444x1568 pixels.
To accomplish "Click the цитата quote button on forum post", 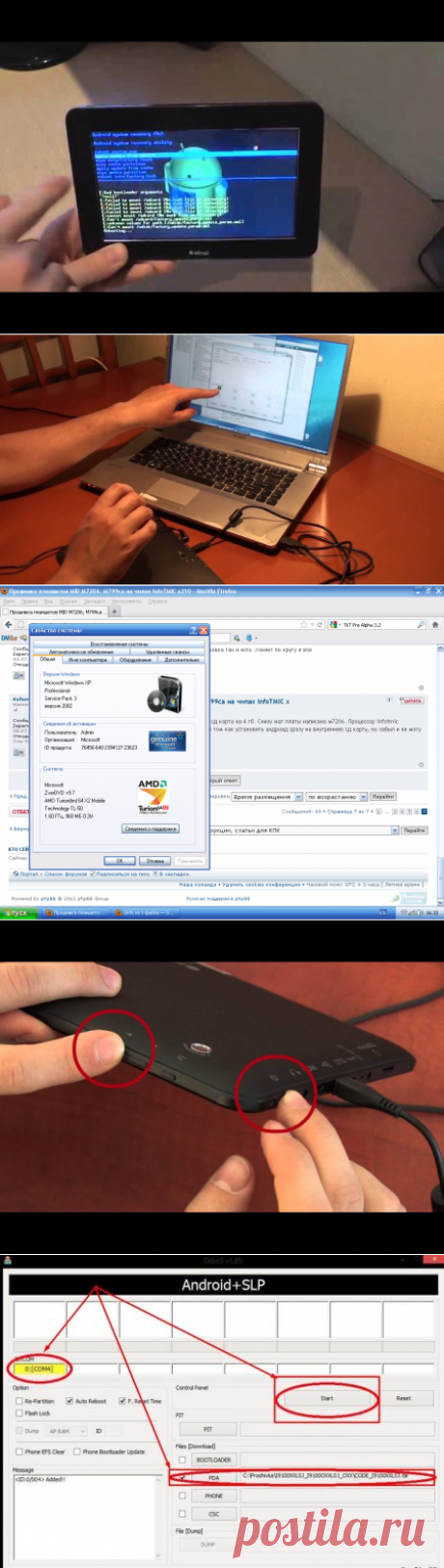I will pos(412,700).
